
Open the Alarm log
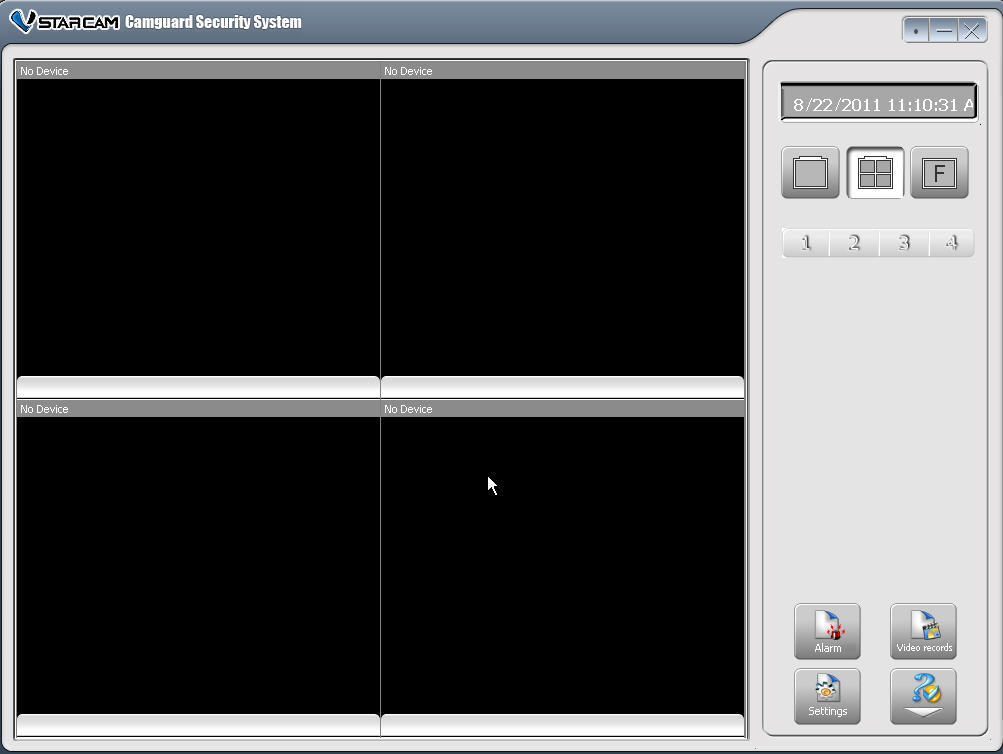click(826, 630)
